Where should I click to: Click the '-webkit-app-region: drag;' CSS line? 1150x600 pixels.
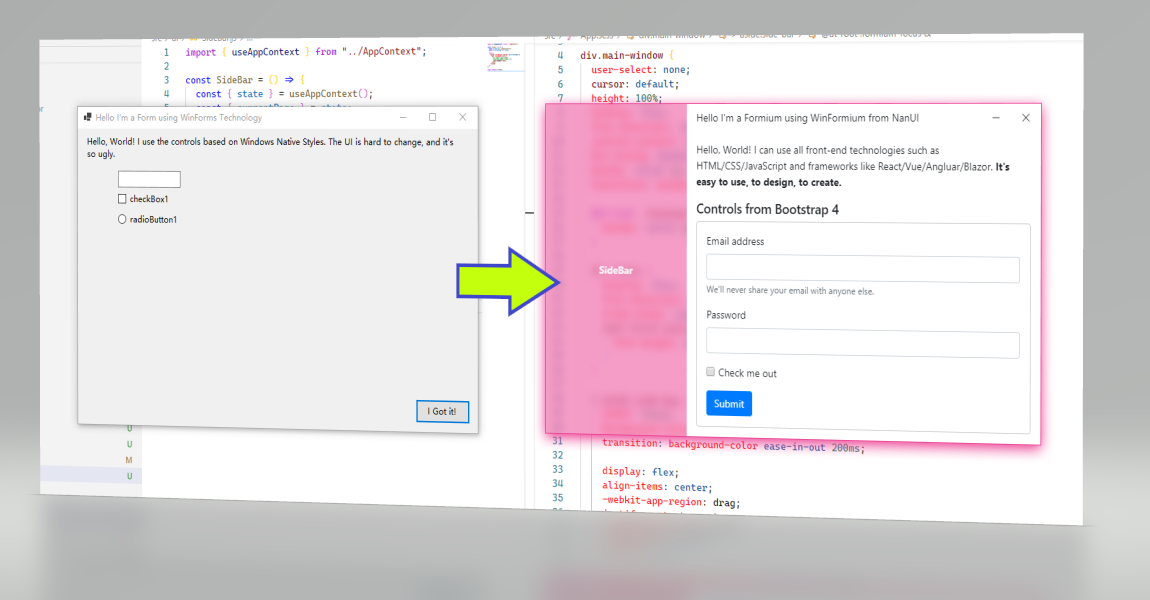[x=671, y=502]
